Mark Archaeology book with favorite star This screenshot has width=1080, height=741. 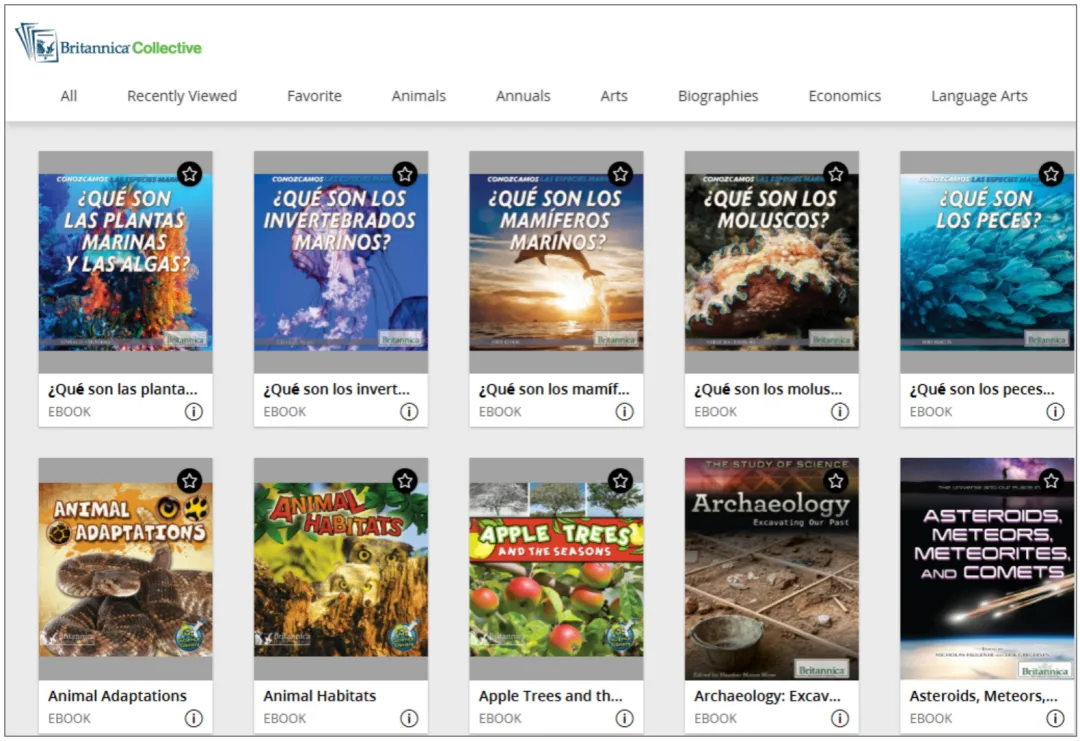pos(835,481)
